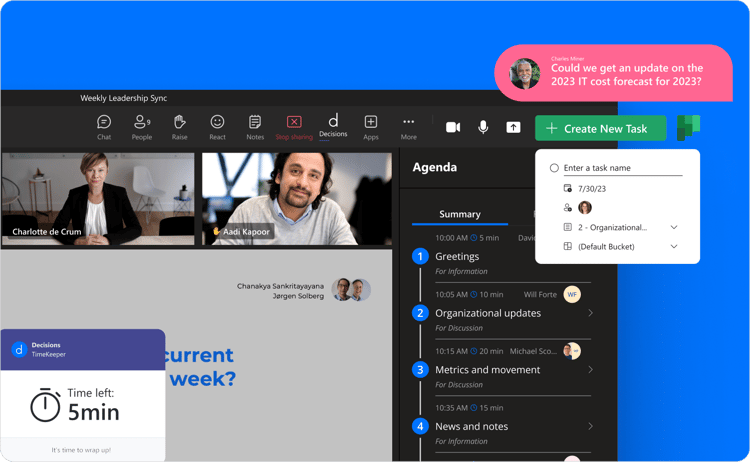Click the 10:05 AM 10 min time label
The width and height of the screenshot is (750, 462).
(x=469, y=295)
